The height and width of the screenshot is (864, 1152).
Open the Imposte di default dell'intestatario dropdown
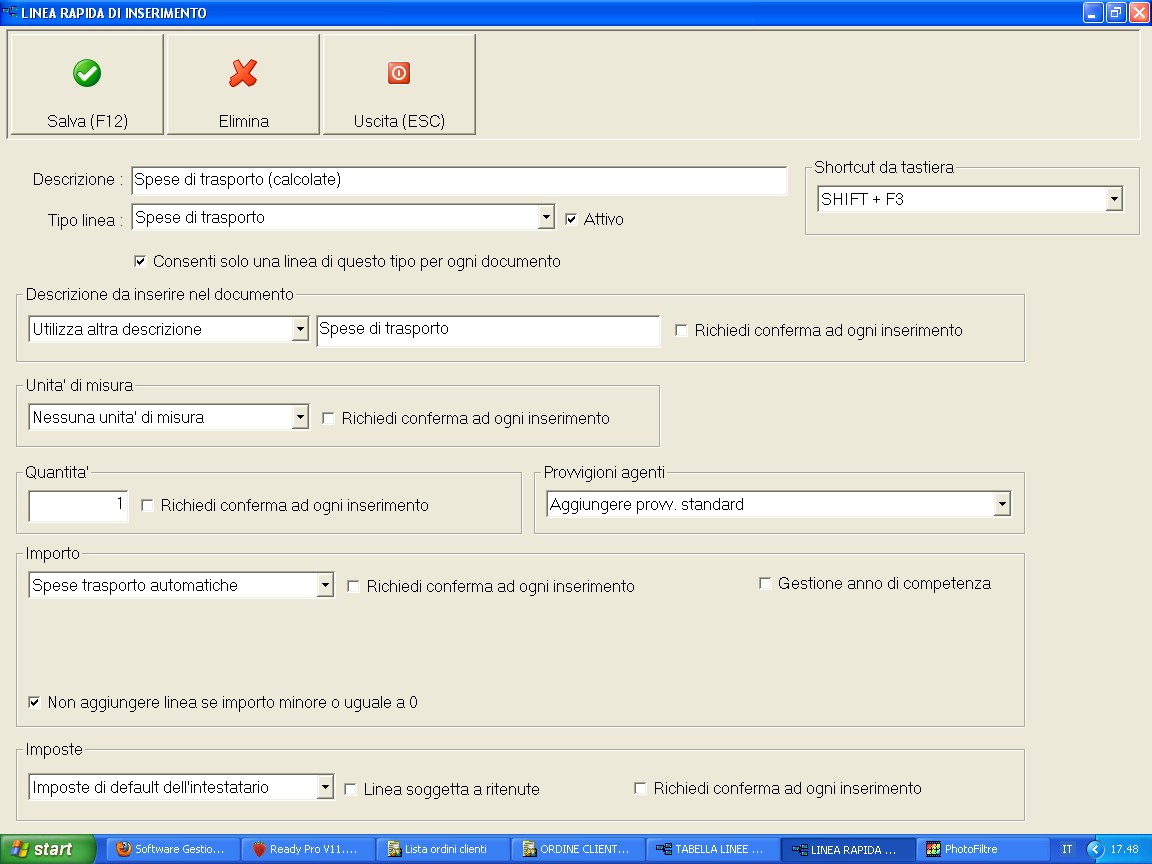pyautogui.click(x=325, y=788)
